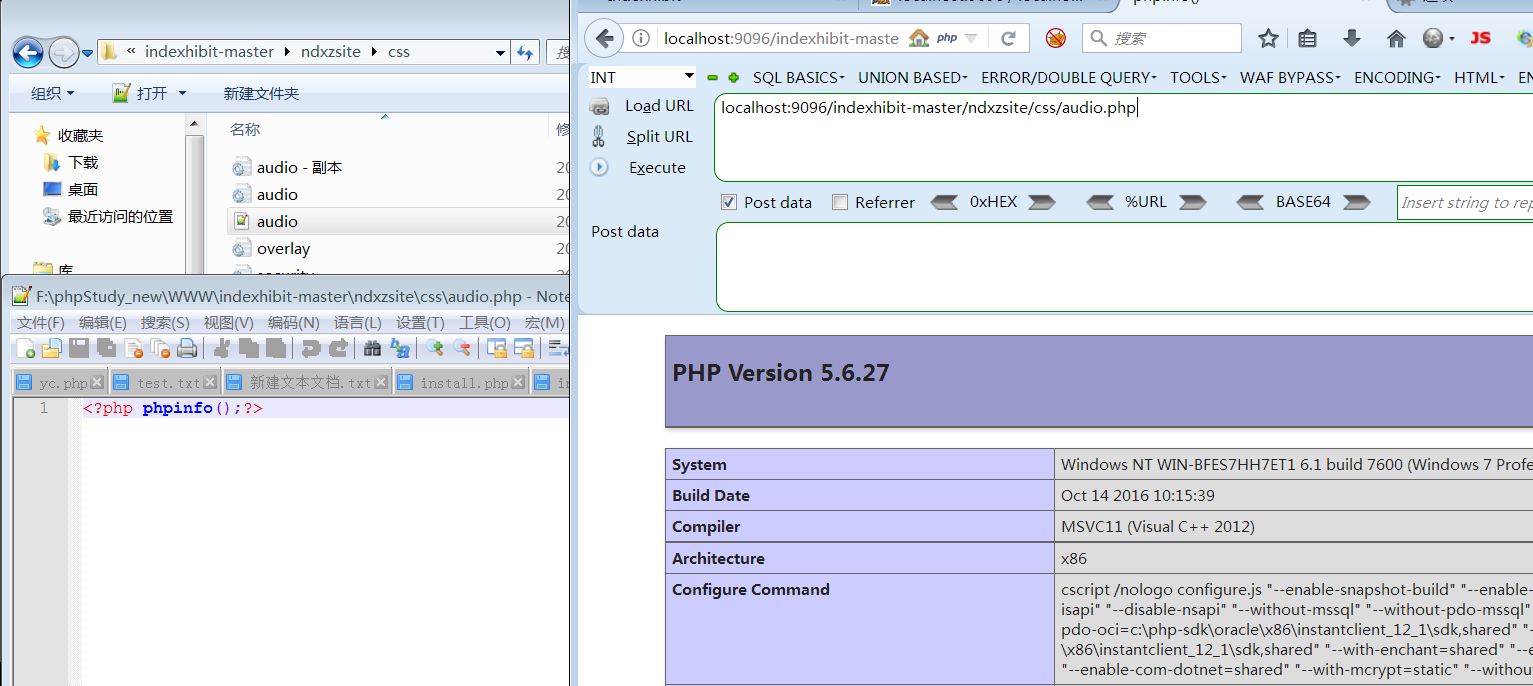This screenshot has height=686, width=1533.
Task: Click the Find binoculars icon in Notepad++
Action: pyautogui.click(x=372, y=348)
